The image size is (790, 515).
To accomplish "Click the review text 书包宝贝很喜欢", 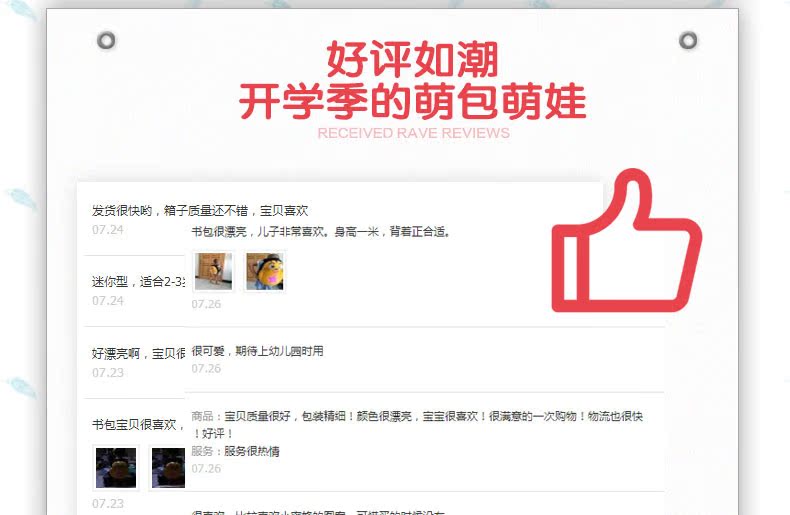I will (134, 424).
